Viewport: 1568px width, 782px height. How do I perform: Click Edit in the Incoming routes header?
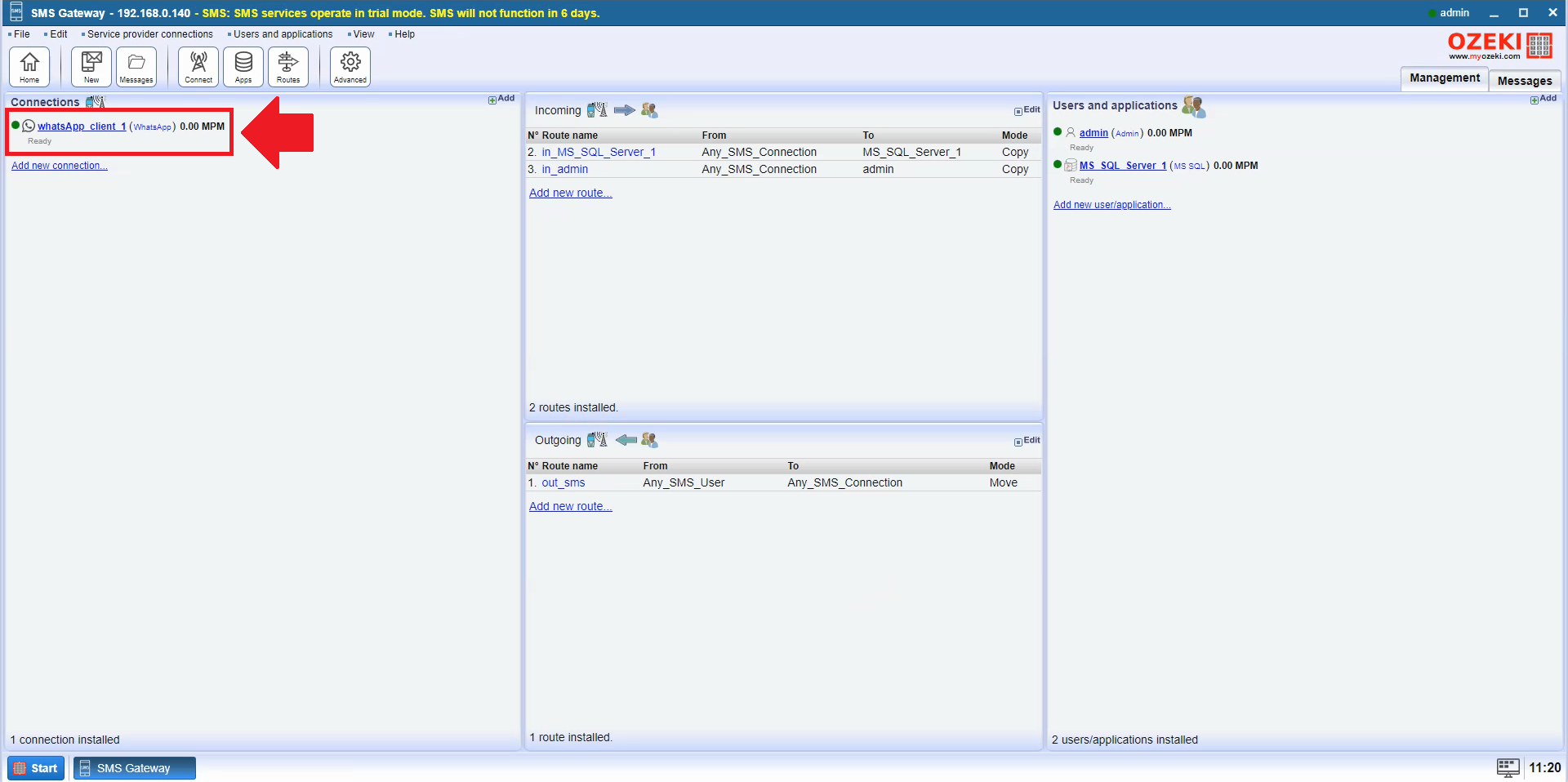point(1027,110)
